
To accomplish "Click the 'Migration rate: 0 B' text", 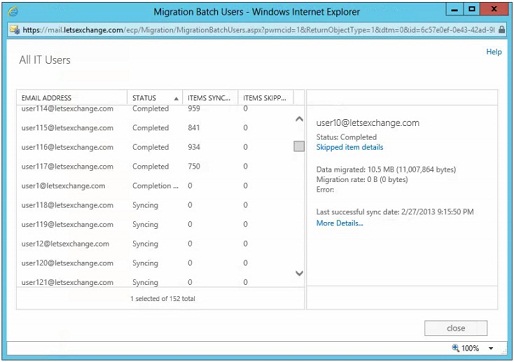I will tap(362, 179).
